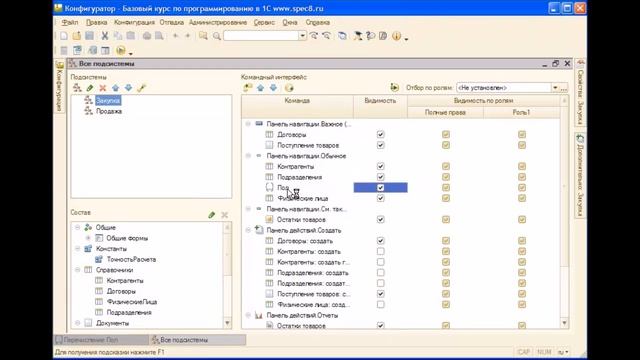Click into the toolbar search input field
This screenshot has height=360, width=640.
pos(261,36)
